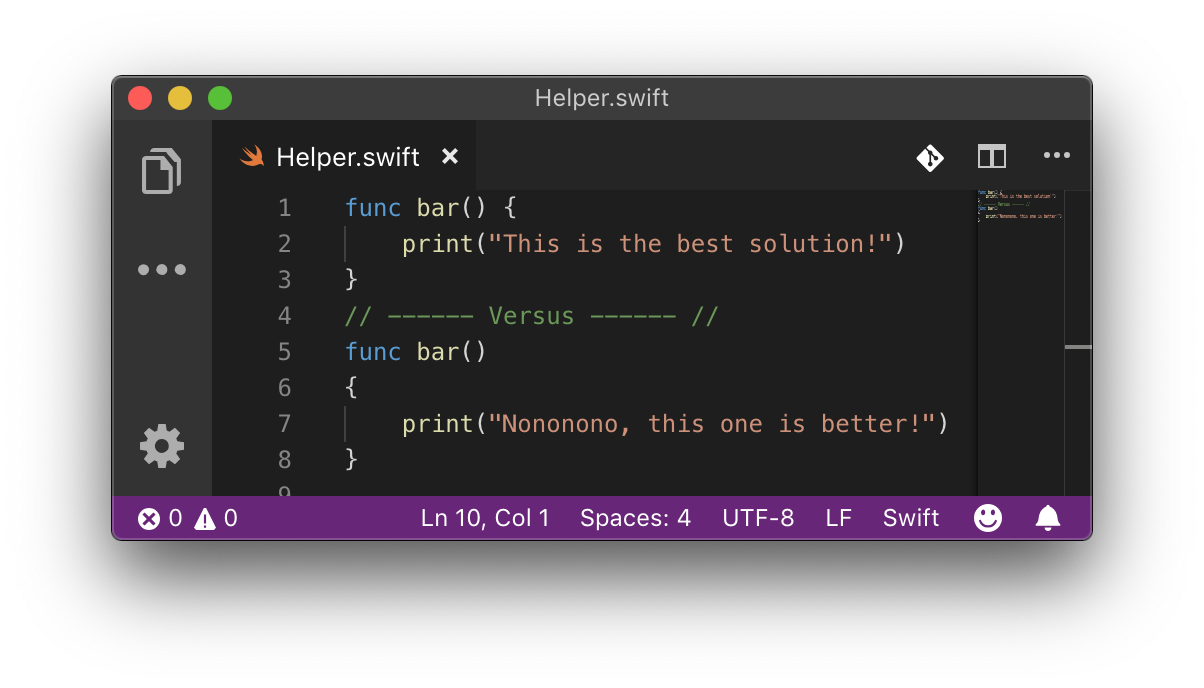Change indentation via Spaces: 4
The height and width of the screenshot is (688, 1204).
(x=635, y=518)
